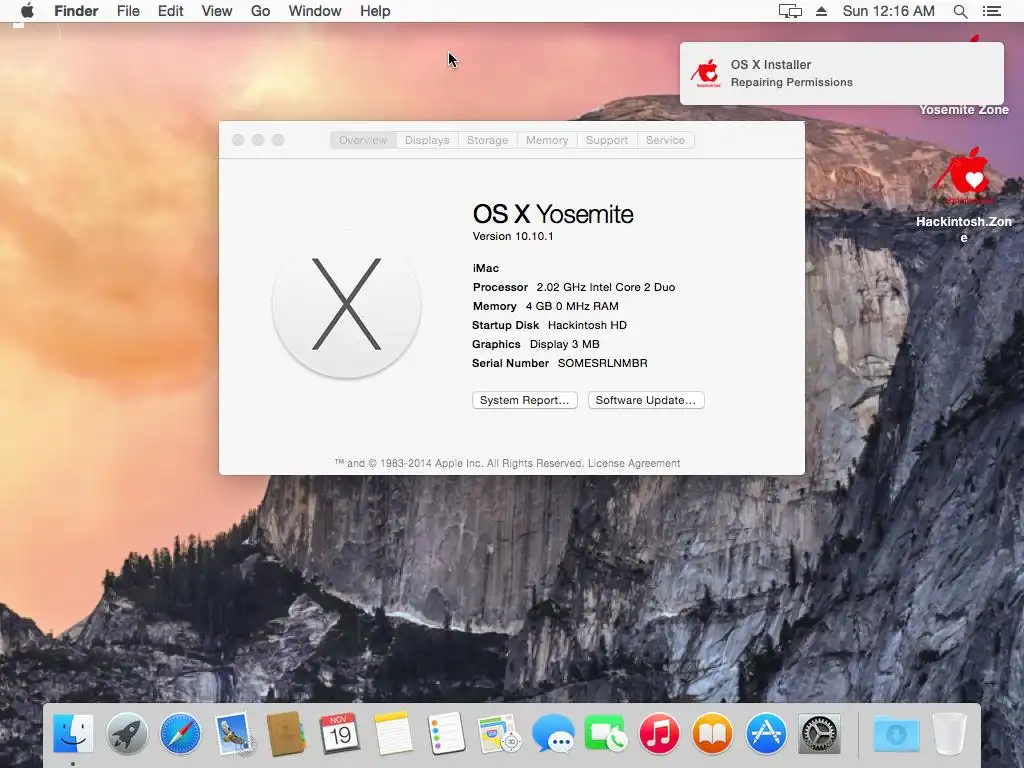
Task: Click the display mirroring menu bar icon
Action: (790, 11)
